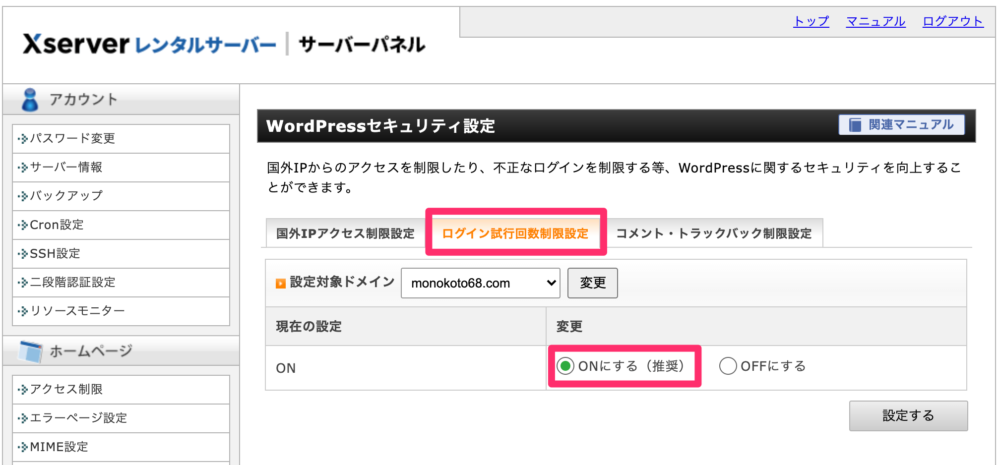Image resolution: width=1000 pixels, height=465 pixels.
Task: Click the ホームページ window icon
Action: click(x=31, y=351)
